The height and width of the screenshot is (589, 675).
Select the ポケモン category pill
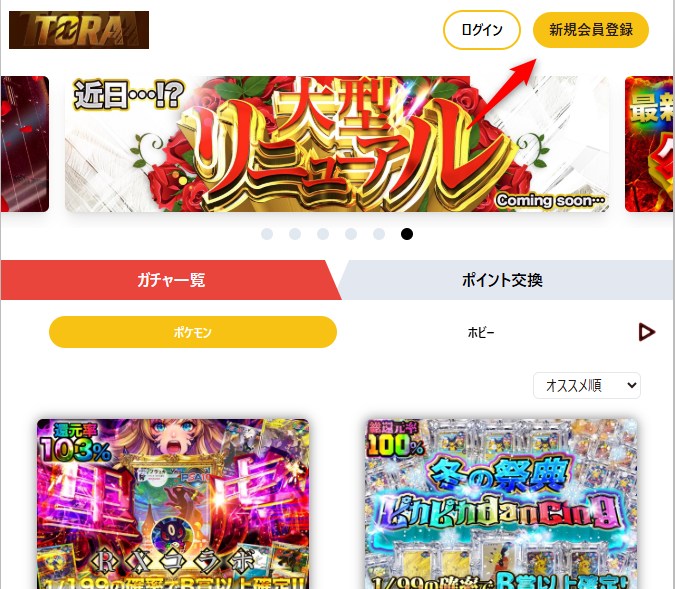tap(193, 332)
